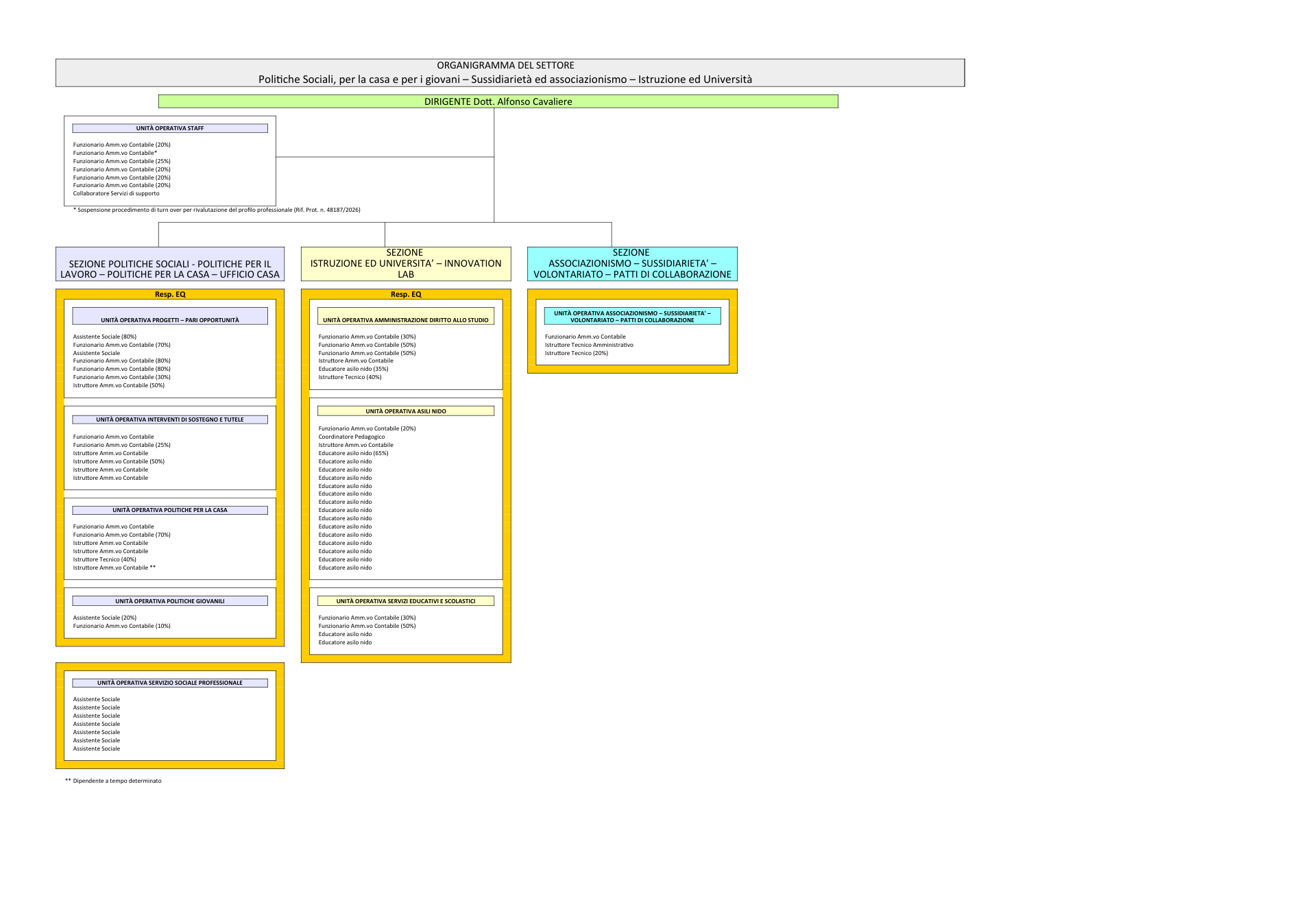The width and height of the screenshot is (1306, 924).
Task: Select 'Istruttore Amm.vo Contabile (50%)' in Interventi di Sostegno
Action: [119, 461]
